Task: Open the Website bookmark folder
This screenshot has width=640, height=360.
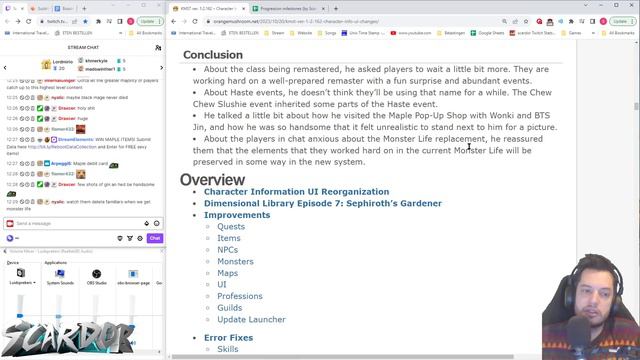Action: coord(301,33)
